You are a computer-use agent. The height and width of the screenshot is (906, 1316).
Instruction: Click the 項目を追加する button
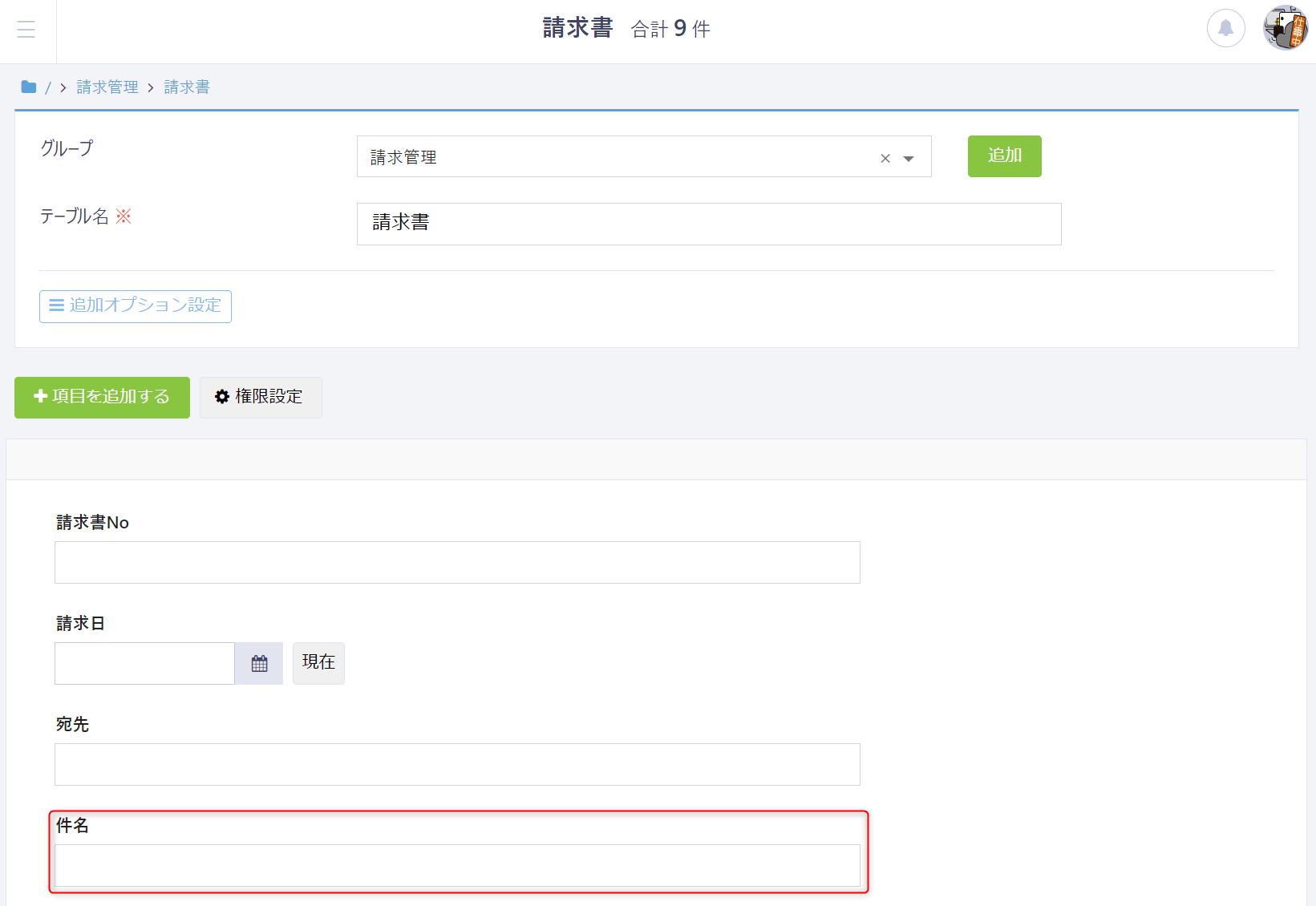(102, 397)
